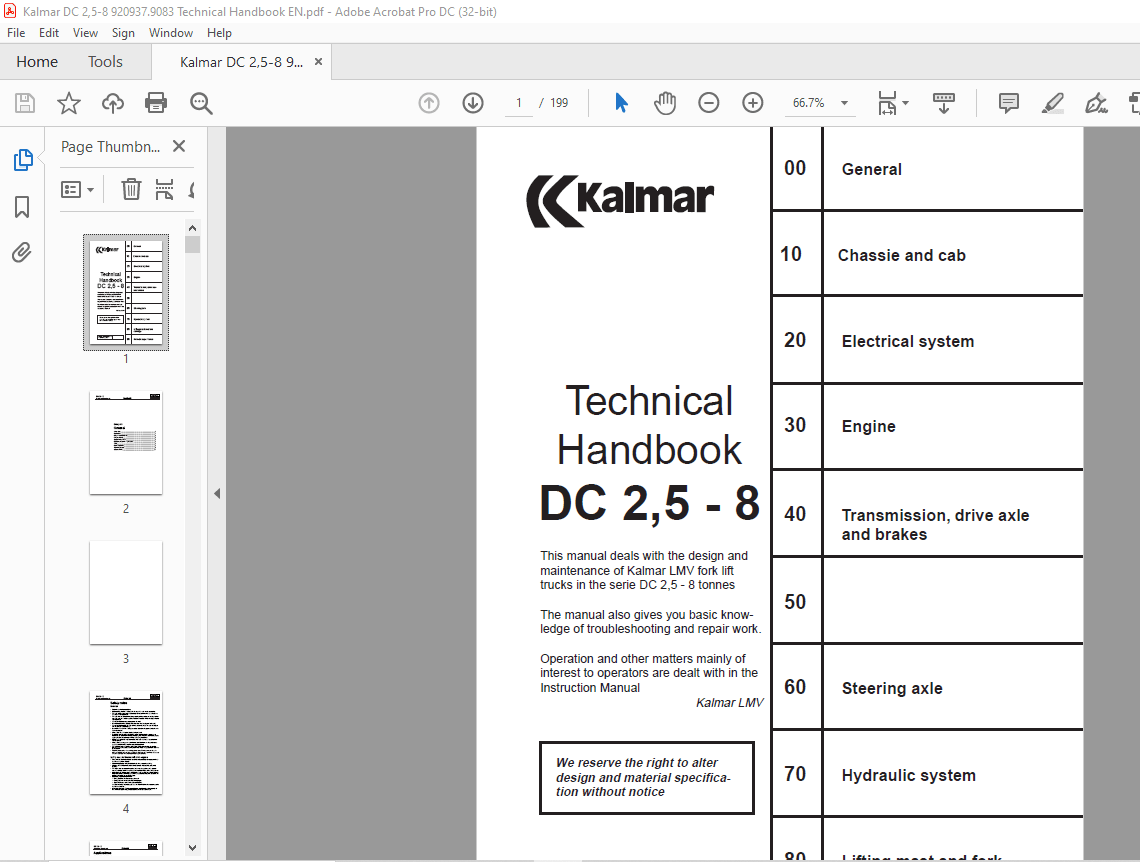Zoom out using the minus button
This screenshot has width=1140, height=862.
[x=708, y=102]
